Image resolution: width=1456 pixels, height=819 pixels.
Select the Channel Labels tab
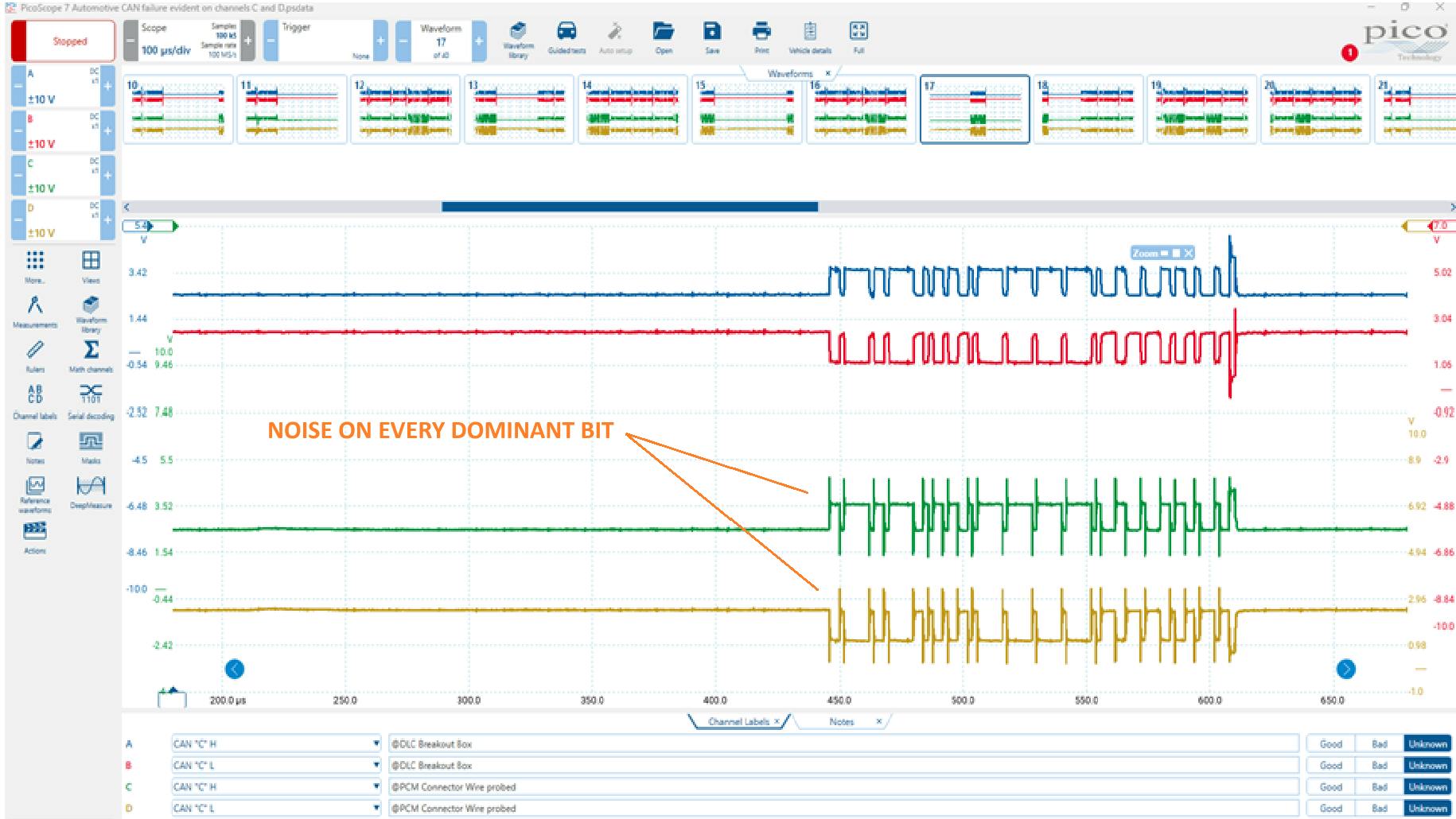click(x=741, y=722)
